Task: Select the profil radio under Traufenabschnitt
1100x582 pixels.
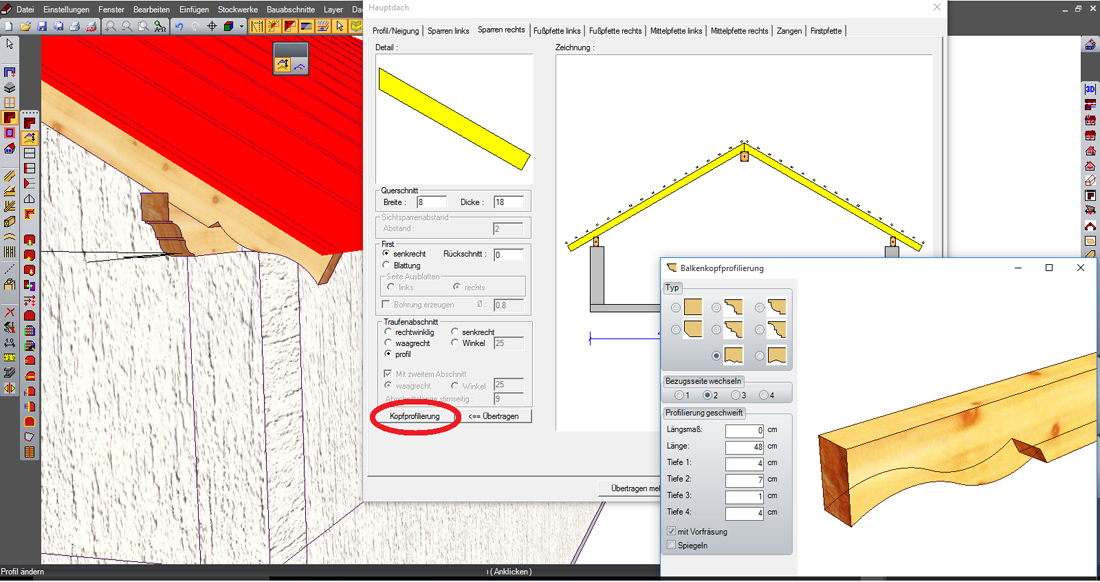Action: (x=386, y=354)
